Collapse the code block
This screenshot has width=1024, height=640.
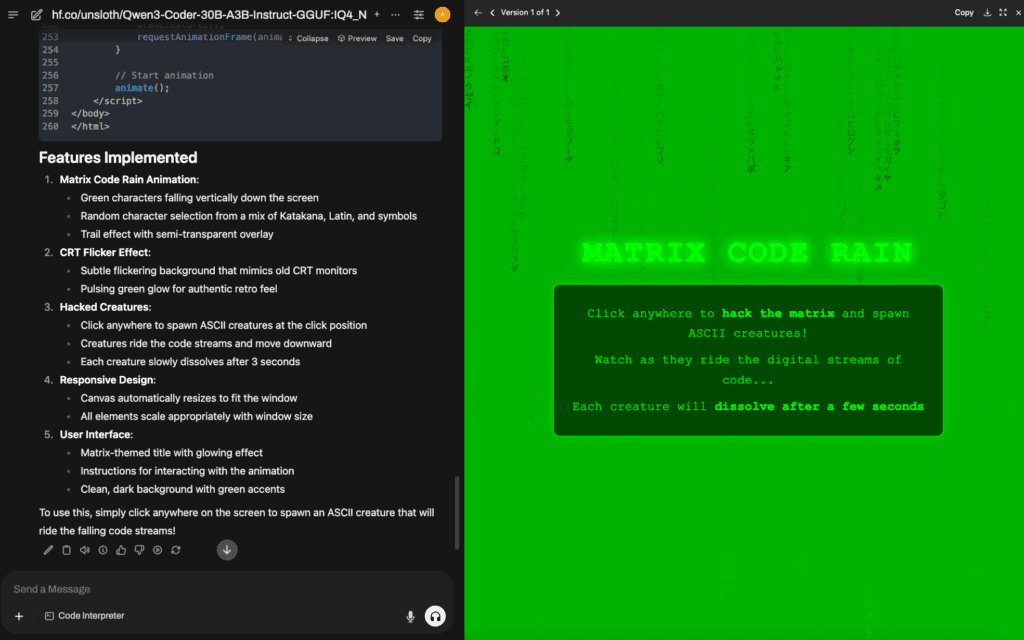click(x=308, y=39)
